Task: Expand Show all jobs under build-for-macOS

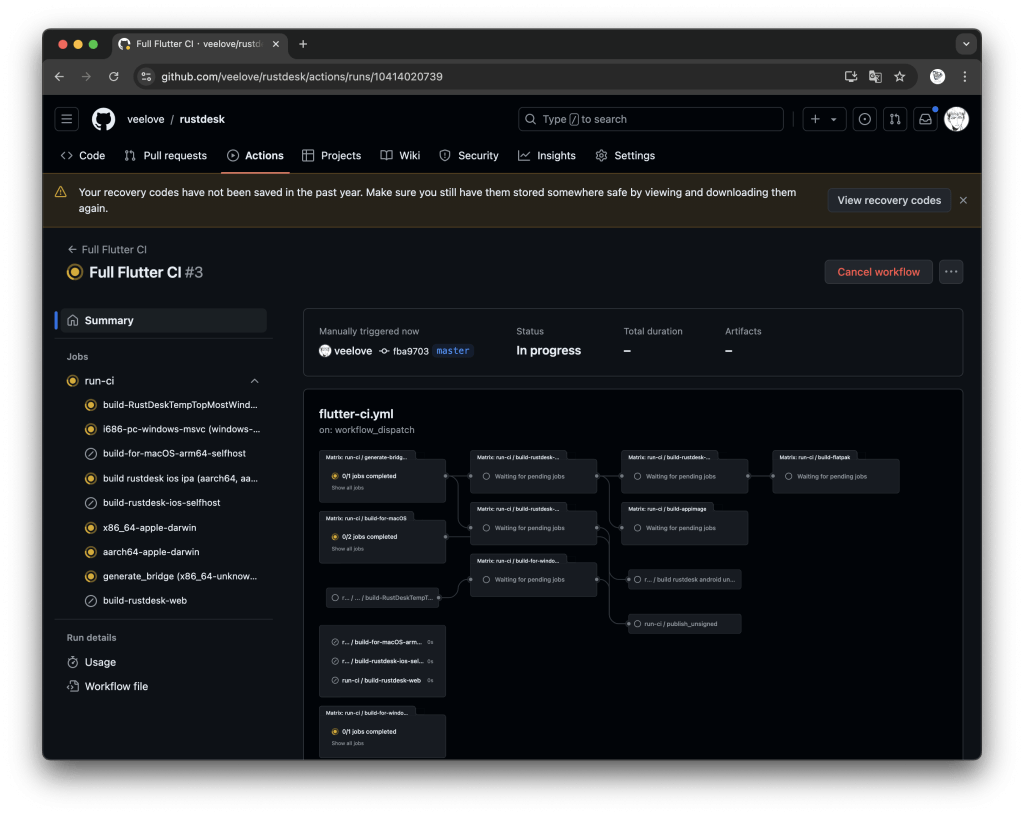Action: [x=348, y=550]
